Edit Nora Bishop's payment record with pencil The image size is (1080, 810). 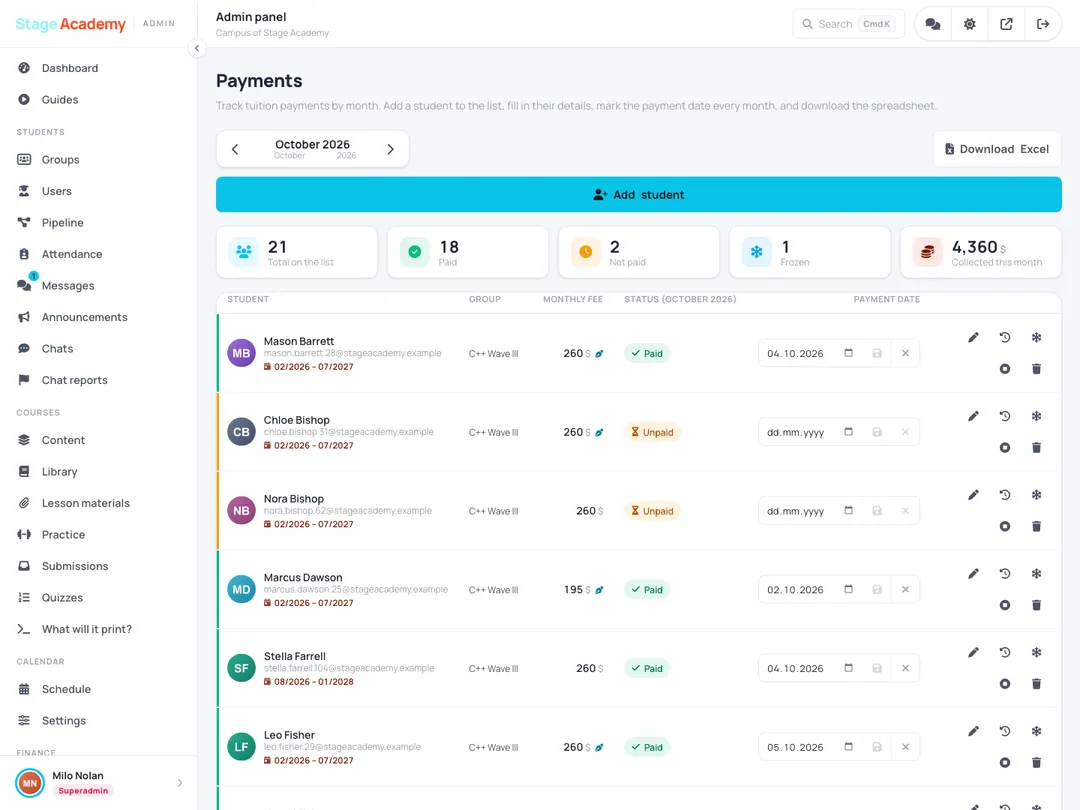point(973,495)
